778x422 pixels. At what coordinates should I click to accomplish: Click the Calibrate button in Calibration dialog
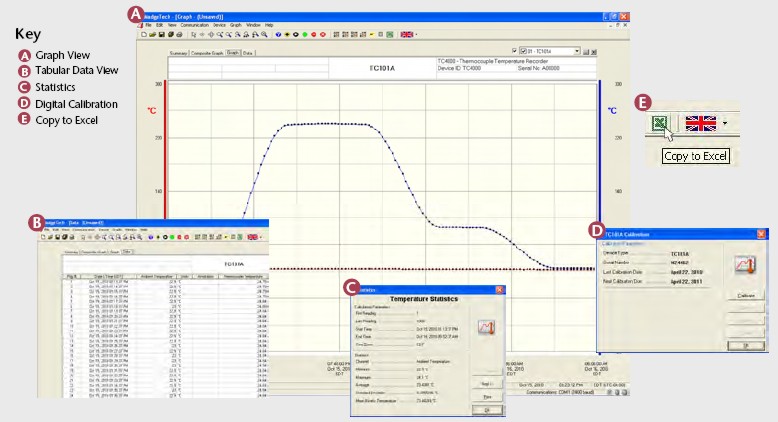[746, 296]
